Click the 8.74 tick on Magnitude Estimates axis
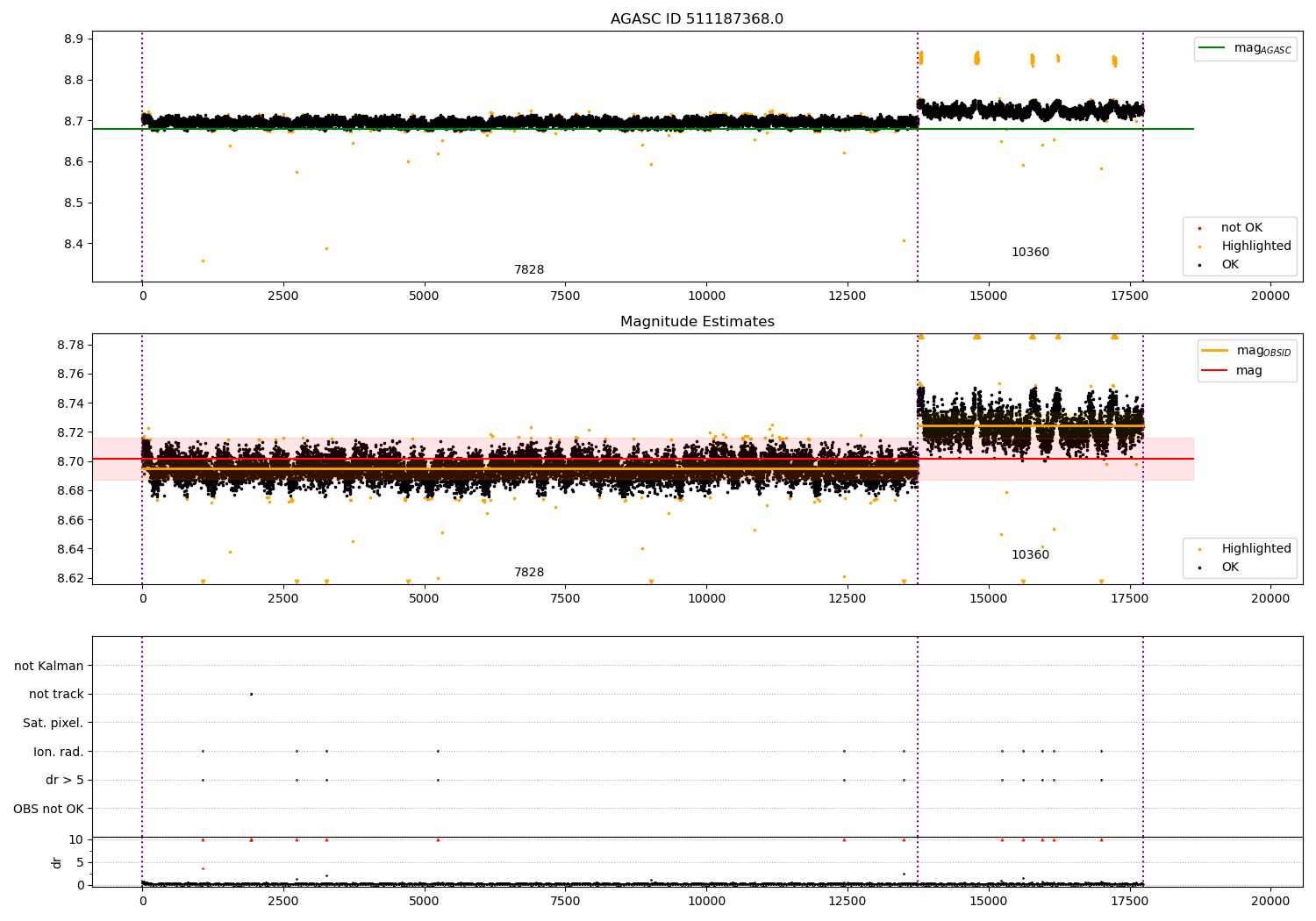Image resolution: width=1316 pixels, height=921 pixels. click(x=70, y=403)
